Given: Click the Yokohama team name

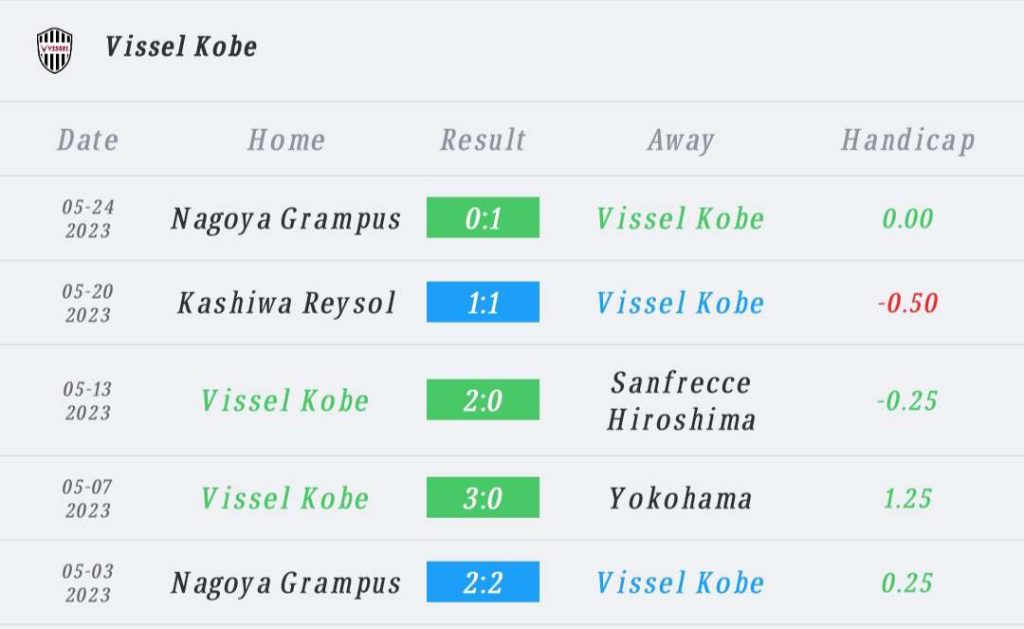Looking at the screenshot, I should (x=680, y=498).
